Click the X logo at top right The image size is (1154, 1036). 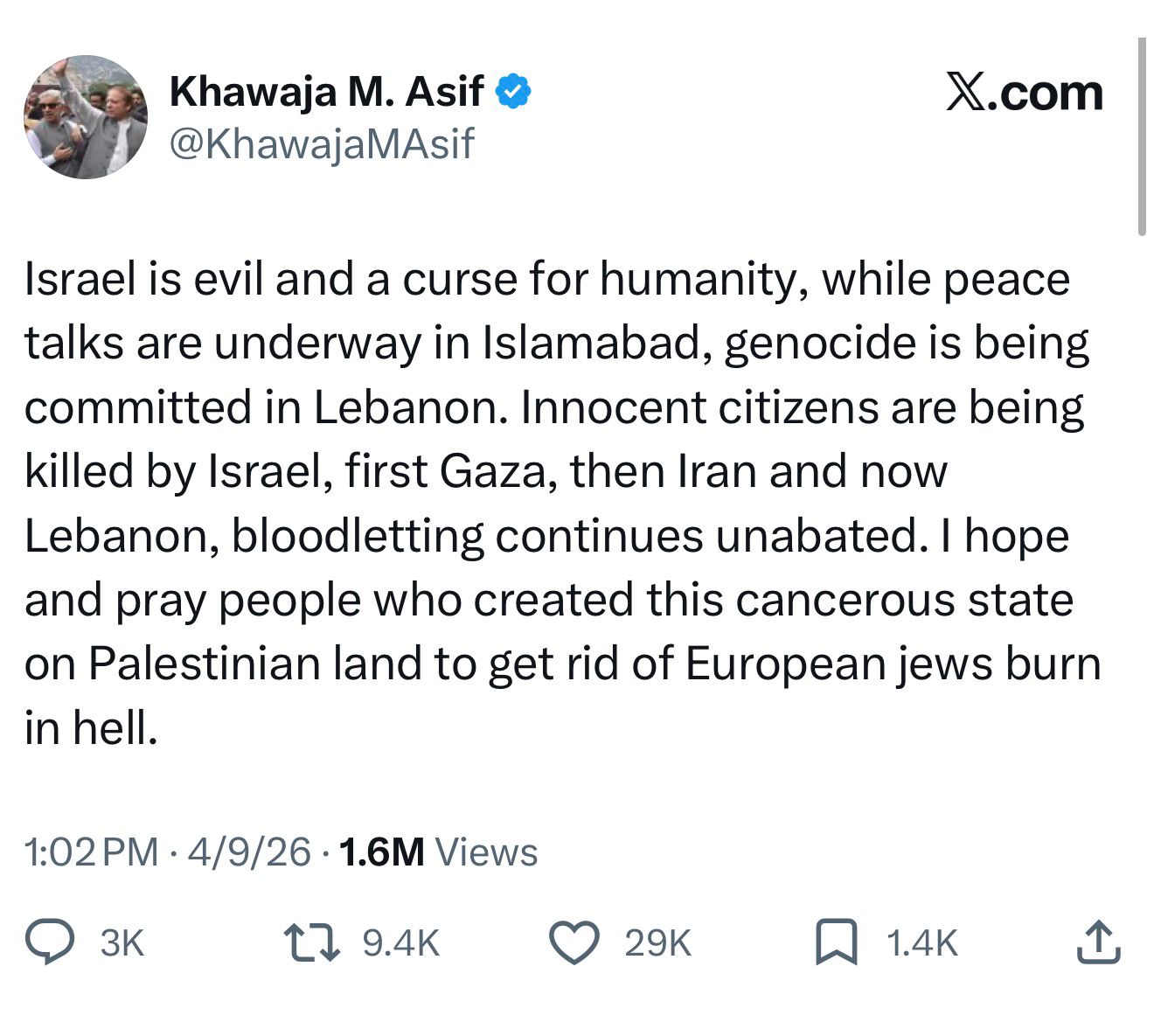(967, 93)
